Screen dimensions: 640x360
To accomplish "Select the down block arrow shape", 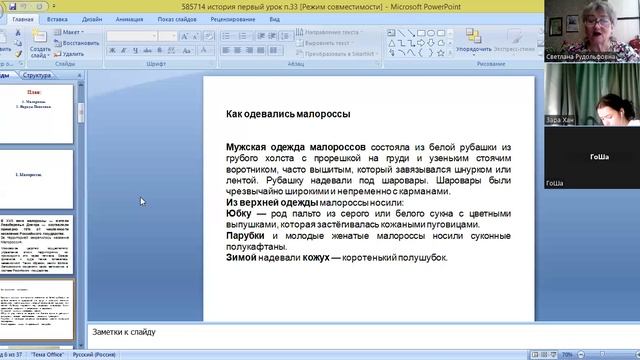I will (431, 43).
